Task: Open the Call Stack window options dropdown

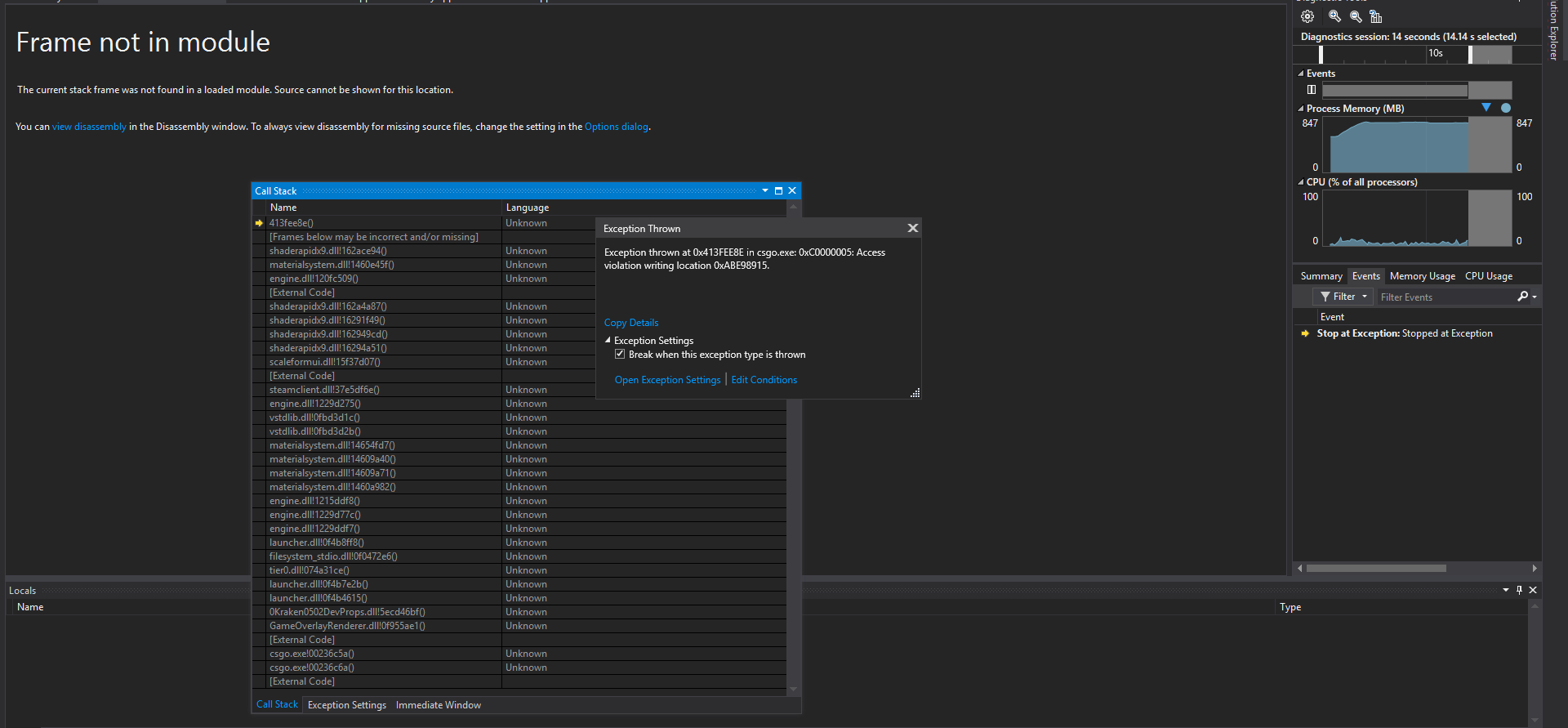Action: click(x=765, y=190)
